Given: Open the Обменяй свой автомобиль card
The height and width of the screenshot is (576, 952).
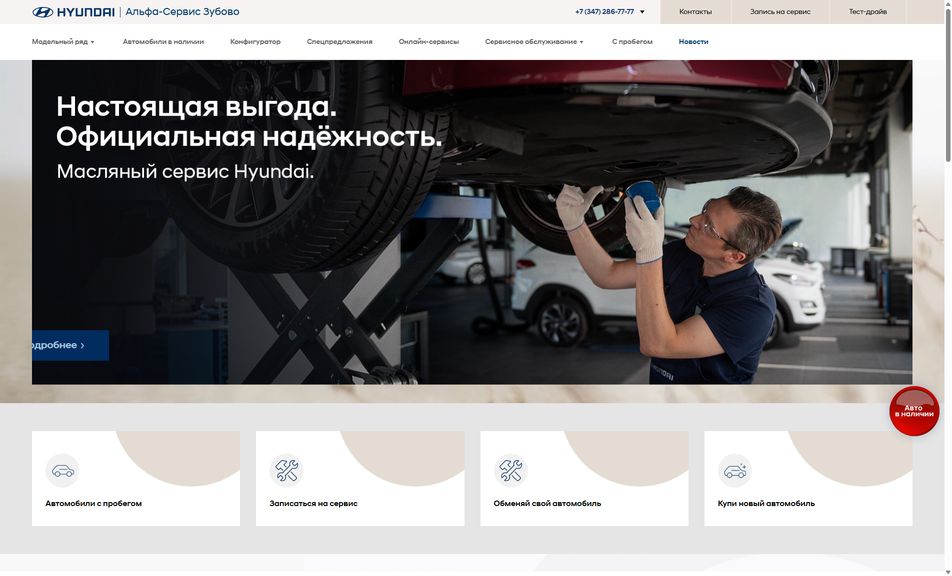Looking at the screenshot, I should tap(584, 478).
